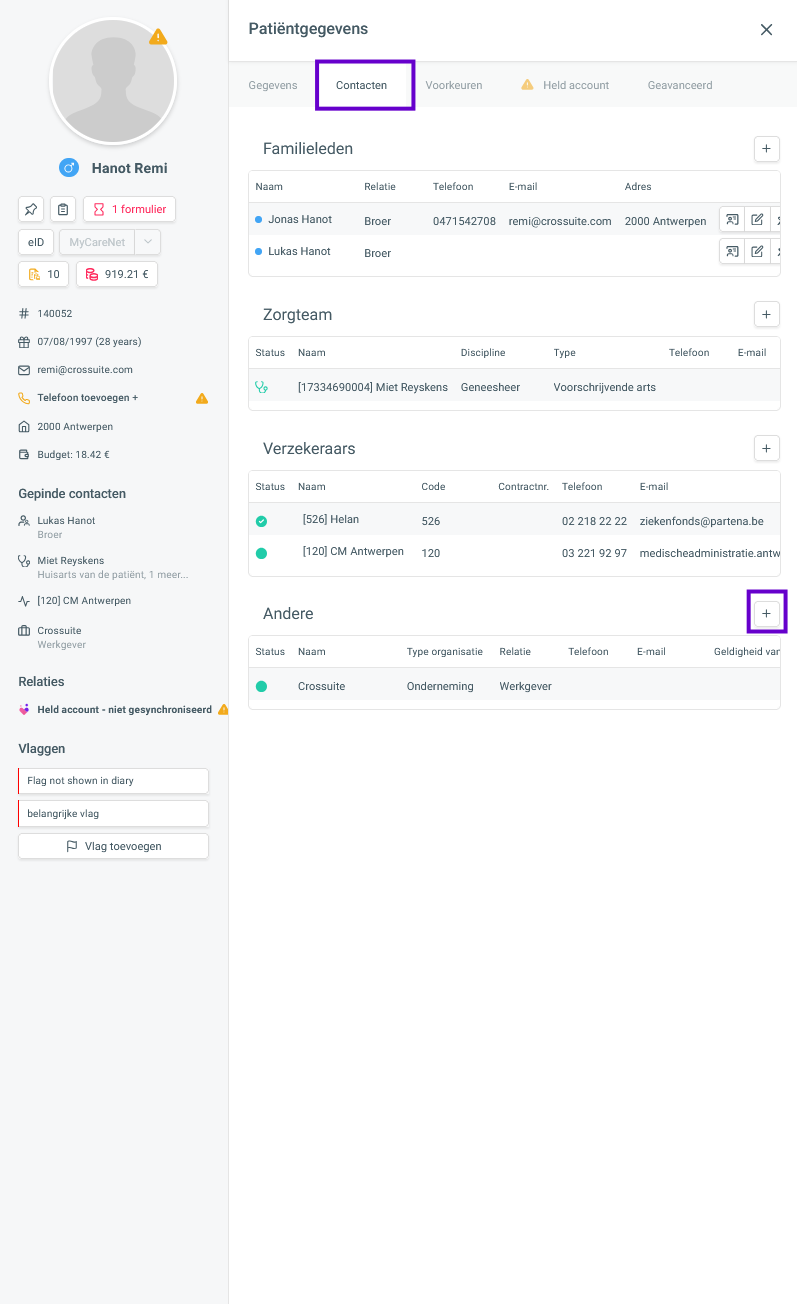Open contact card icon for Lukas Hanot
This screenshot has width=797, height=1304.
[732, 251]
